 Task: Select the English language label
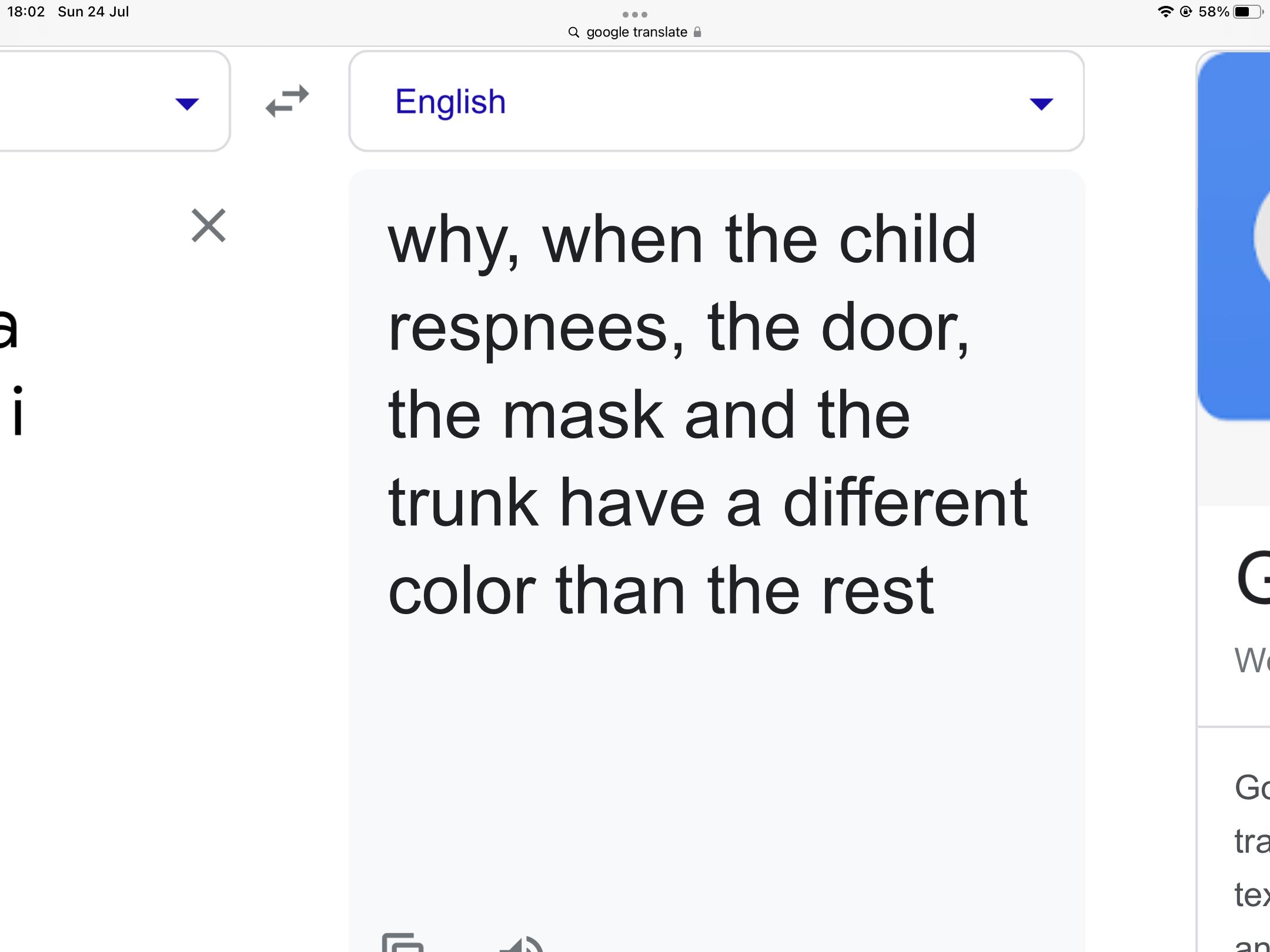point(450,102)
